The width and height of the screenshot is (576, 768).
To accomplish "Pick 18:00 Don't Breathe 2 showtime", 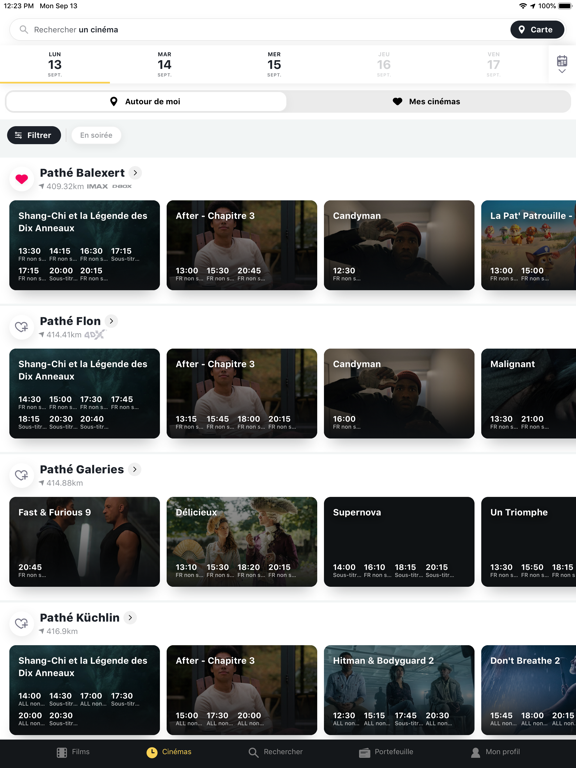I will [x=533, y=719].
